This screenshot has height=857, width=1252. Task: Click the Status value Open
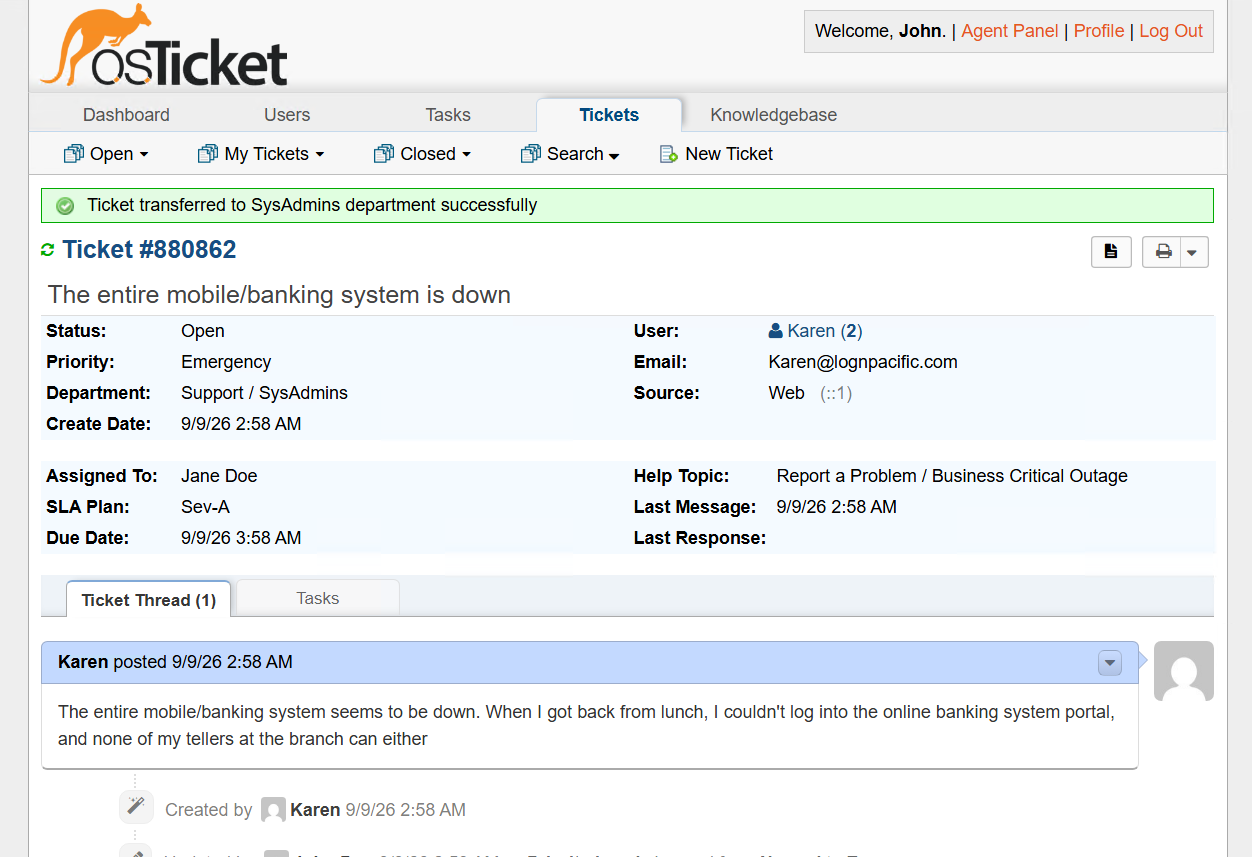(x=203, y=331)
